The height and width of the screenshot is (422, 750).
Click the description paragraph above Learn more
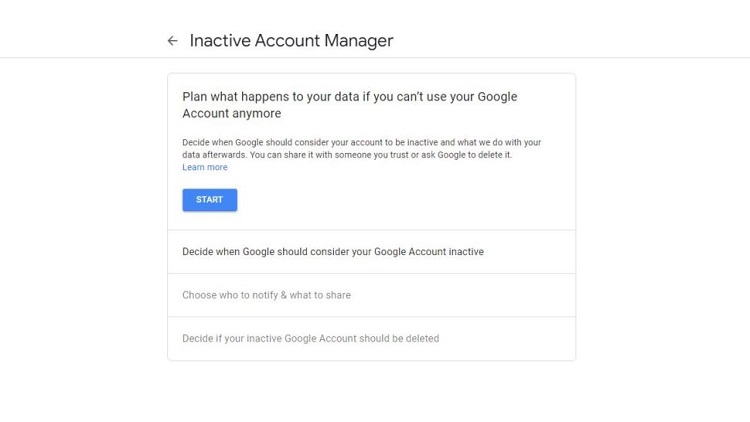[361, 149]
